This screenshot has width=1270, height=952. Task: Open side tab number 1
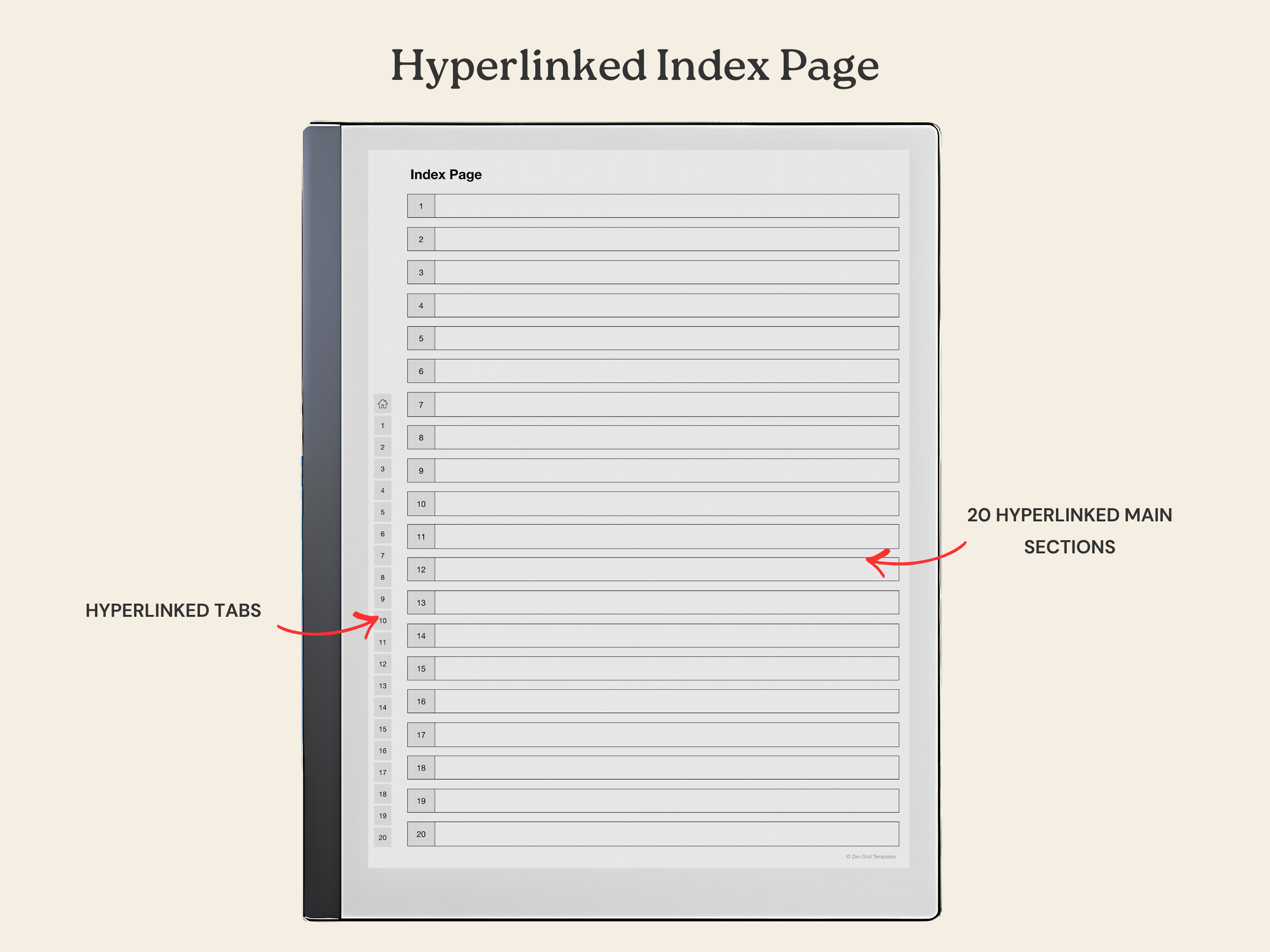pos(383,425)
